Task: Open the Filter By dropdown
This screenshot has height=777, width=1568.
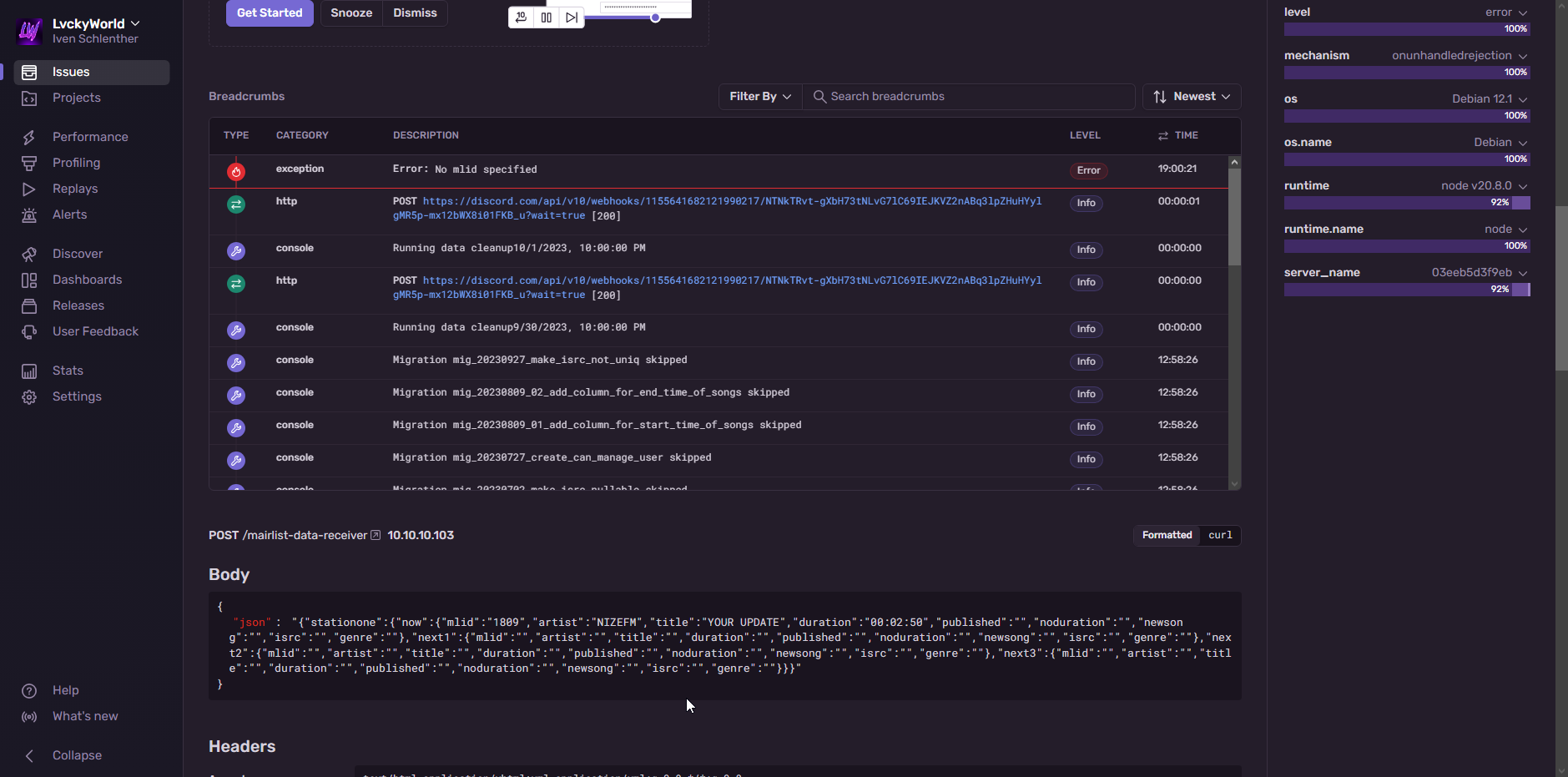Action: (760, 97)
